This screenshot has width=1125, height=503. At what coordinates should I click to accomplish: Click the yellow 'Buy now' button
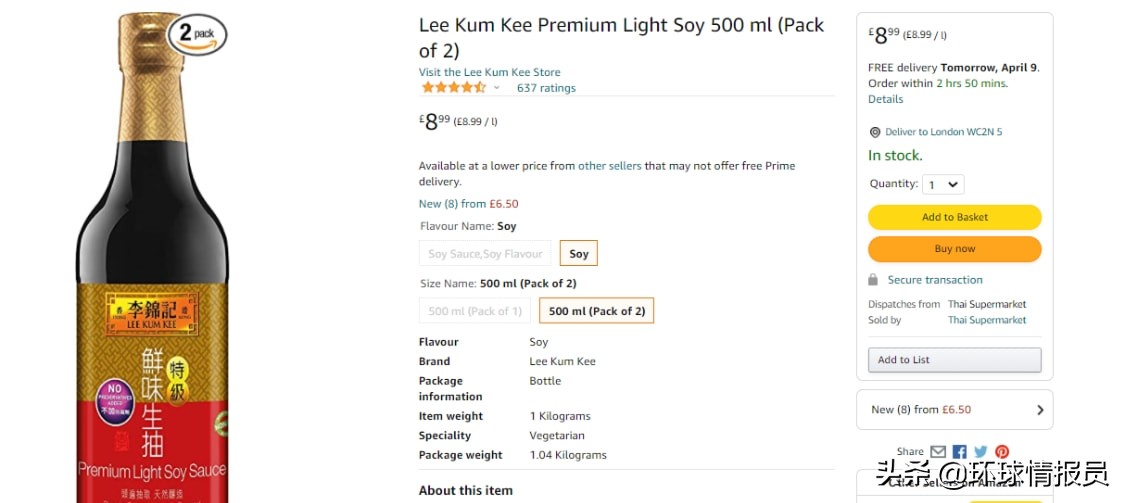click(954, 249)
